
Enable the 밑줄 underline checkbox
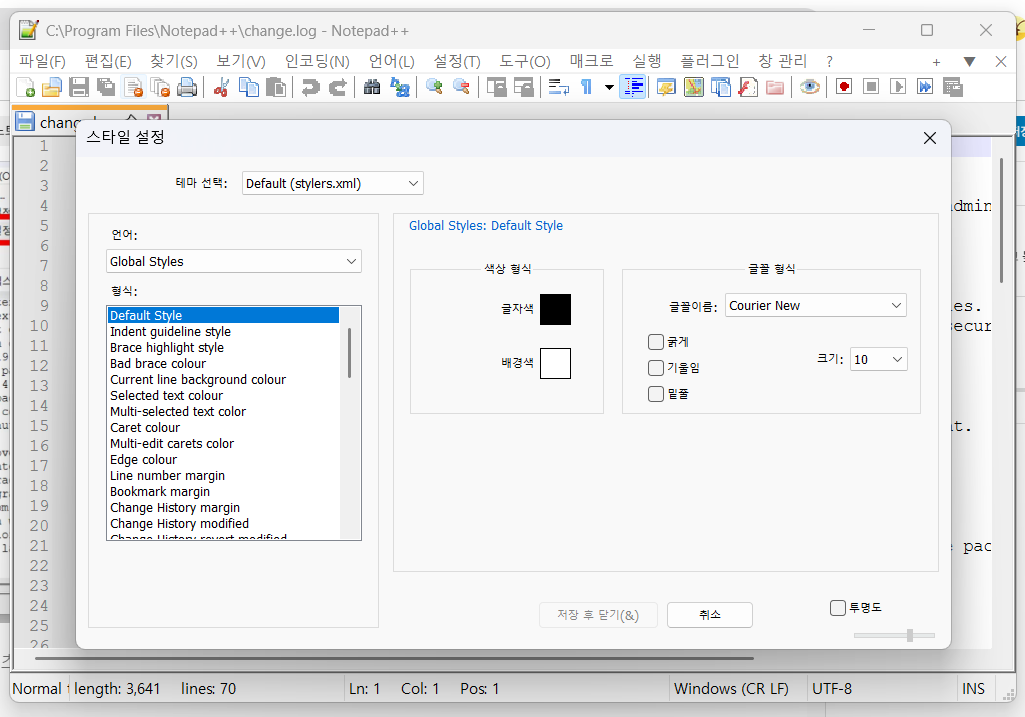656,394
